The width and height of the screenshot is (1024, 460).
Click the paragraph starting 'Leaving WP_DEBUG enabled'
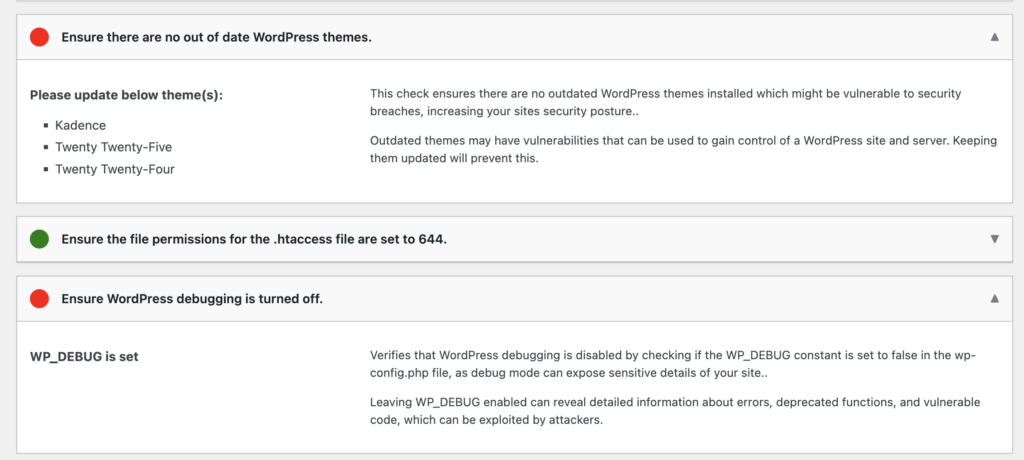pyautogui.click(x=674, y=411)
